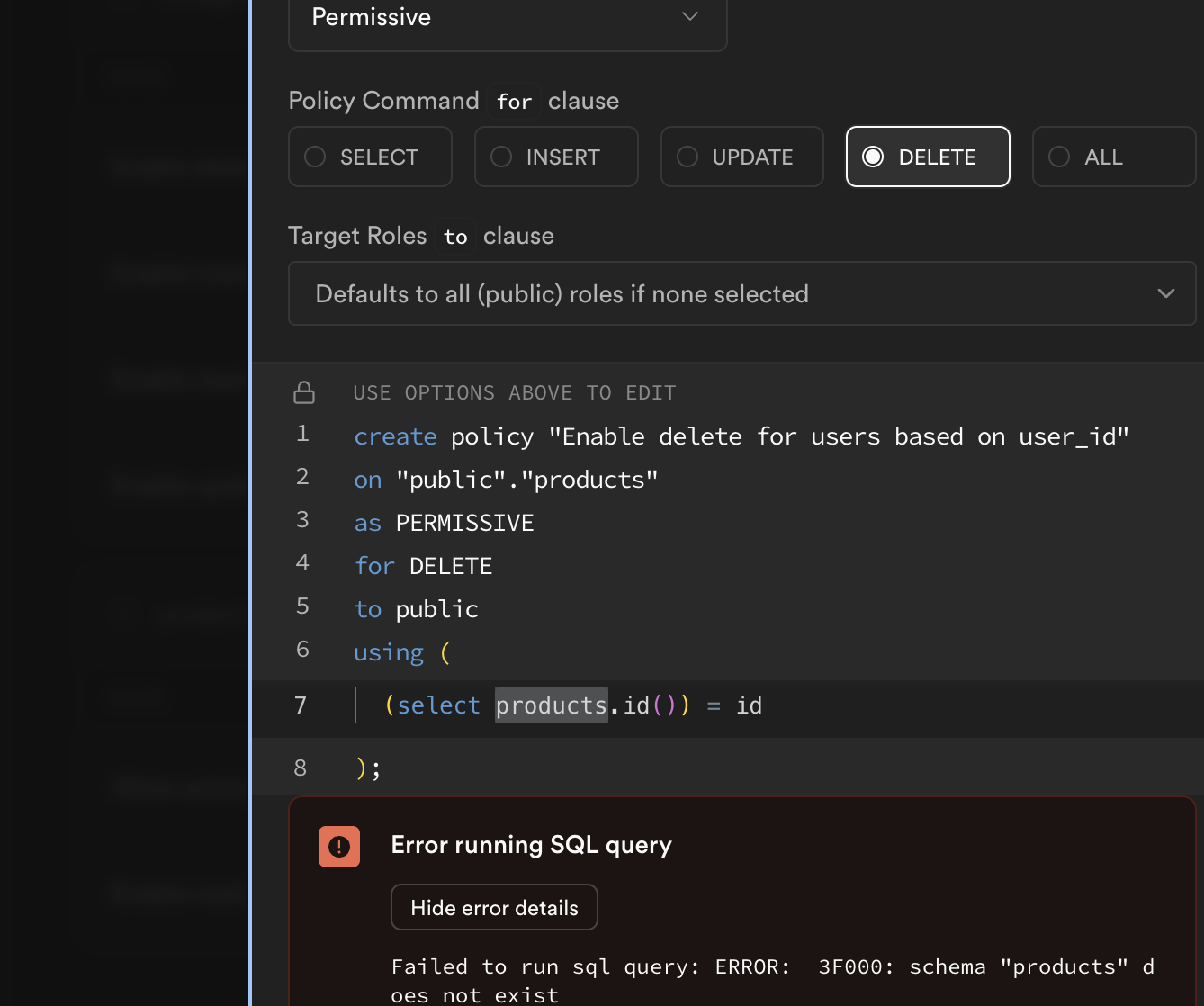Click the "for" code tag label
1204x1006 pixels.
coord(514,102)
